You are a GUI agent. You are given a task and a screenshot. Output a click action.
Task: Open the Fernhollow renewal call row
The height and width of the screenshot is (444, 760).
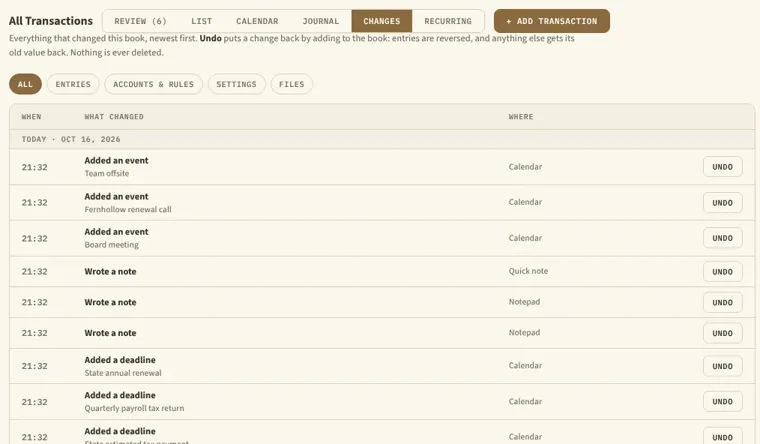[x=382, y=203]
